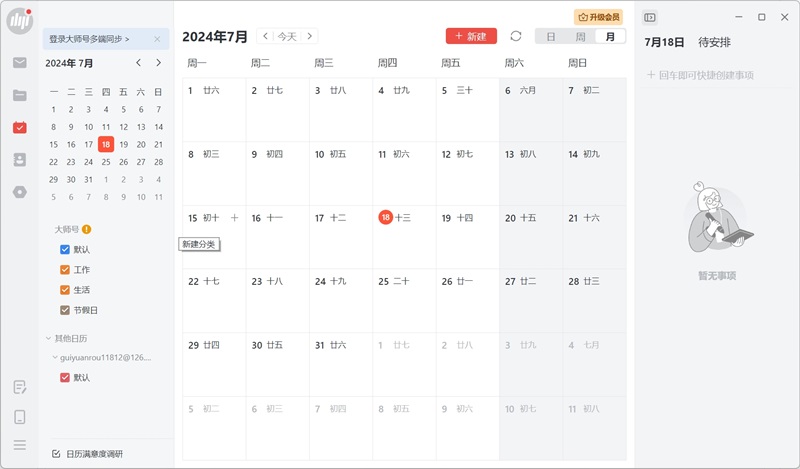Click the quick-create event input field

(715, 75)
